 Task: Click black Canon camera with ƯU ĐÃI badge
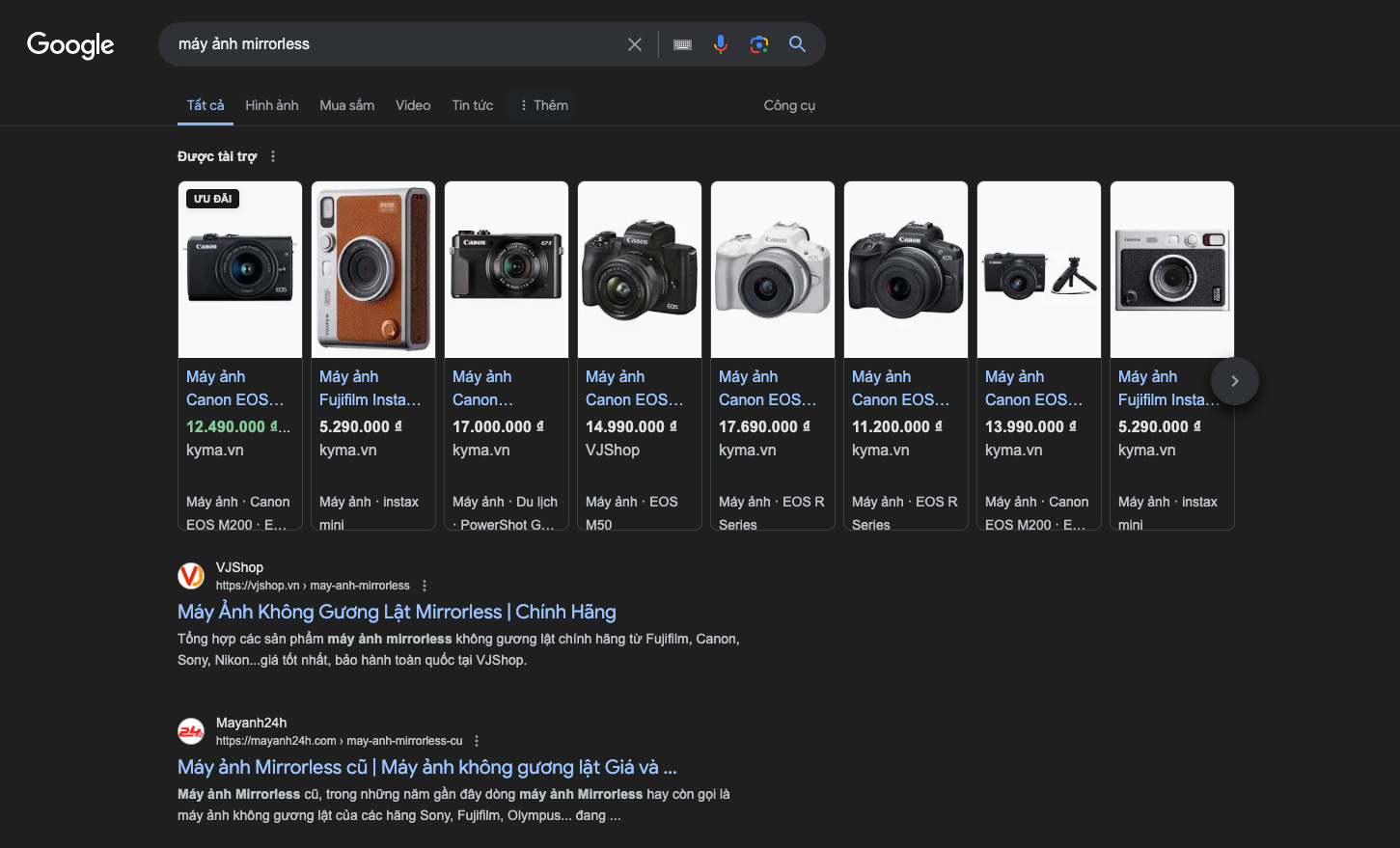point(240,269)
